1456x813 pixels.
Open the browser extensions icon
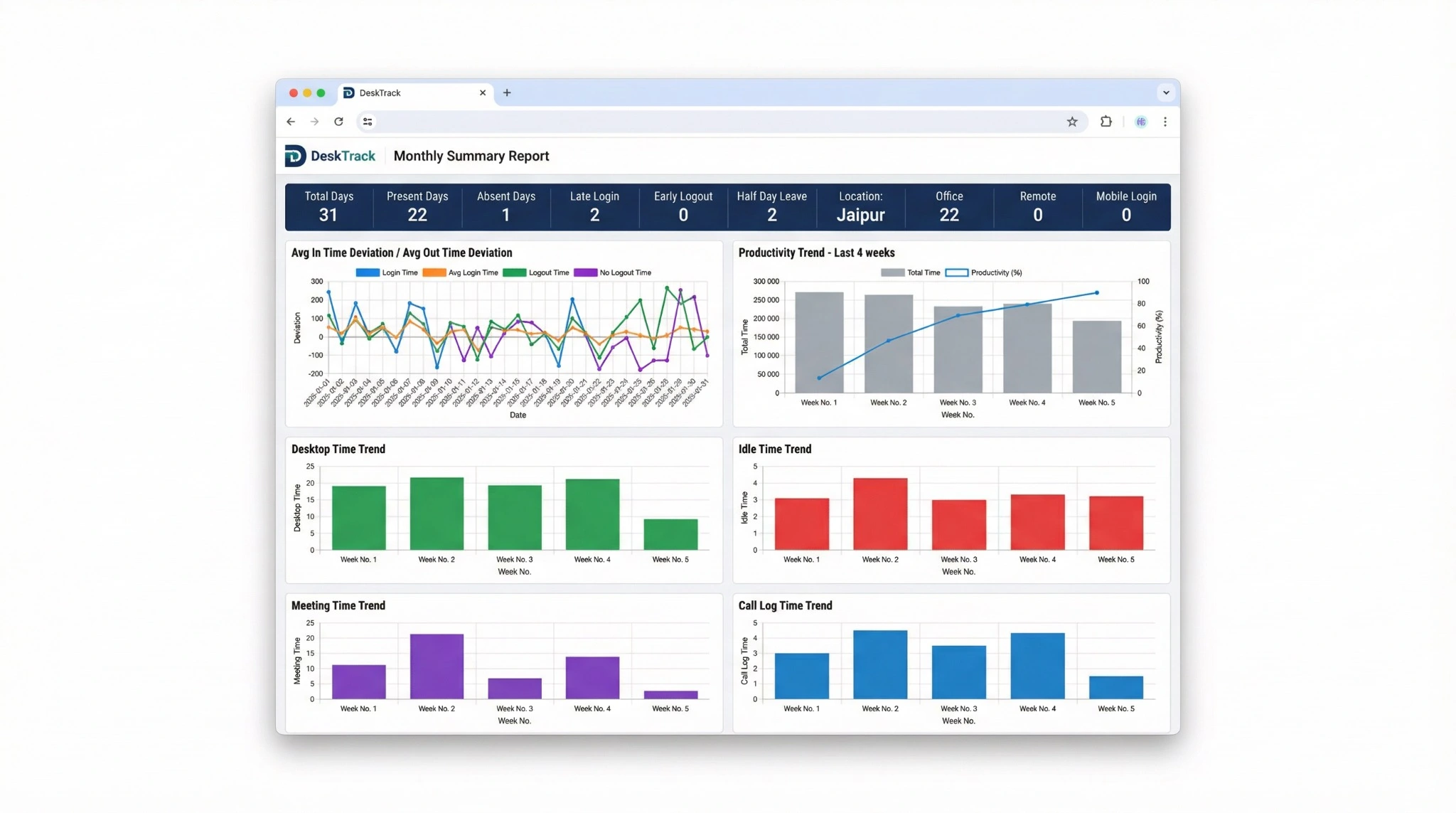point(1106,121)
